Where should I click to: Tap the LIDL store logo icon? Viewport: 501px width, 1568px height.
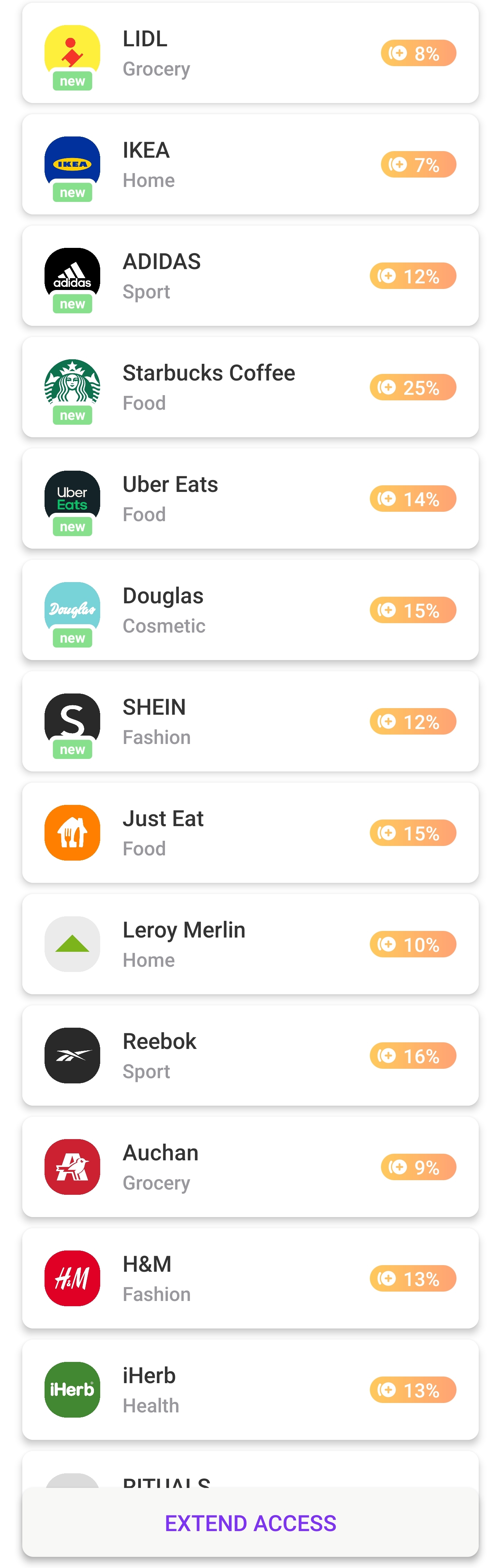(72, 53)
